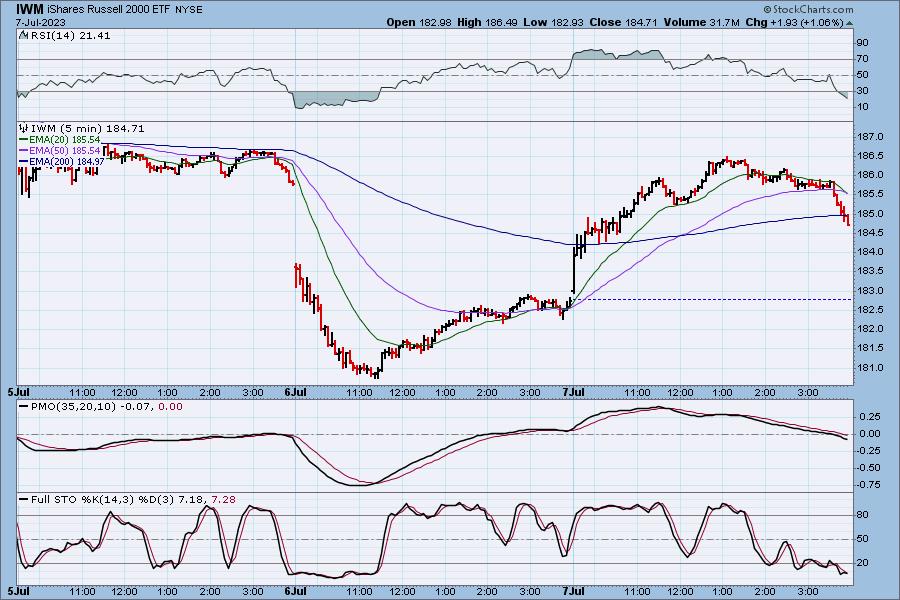Click the 186.5 price axis label
The height and width of the screenshot is (600, 900).
coord(872,156)
